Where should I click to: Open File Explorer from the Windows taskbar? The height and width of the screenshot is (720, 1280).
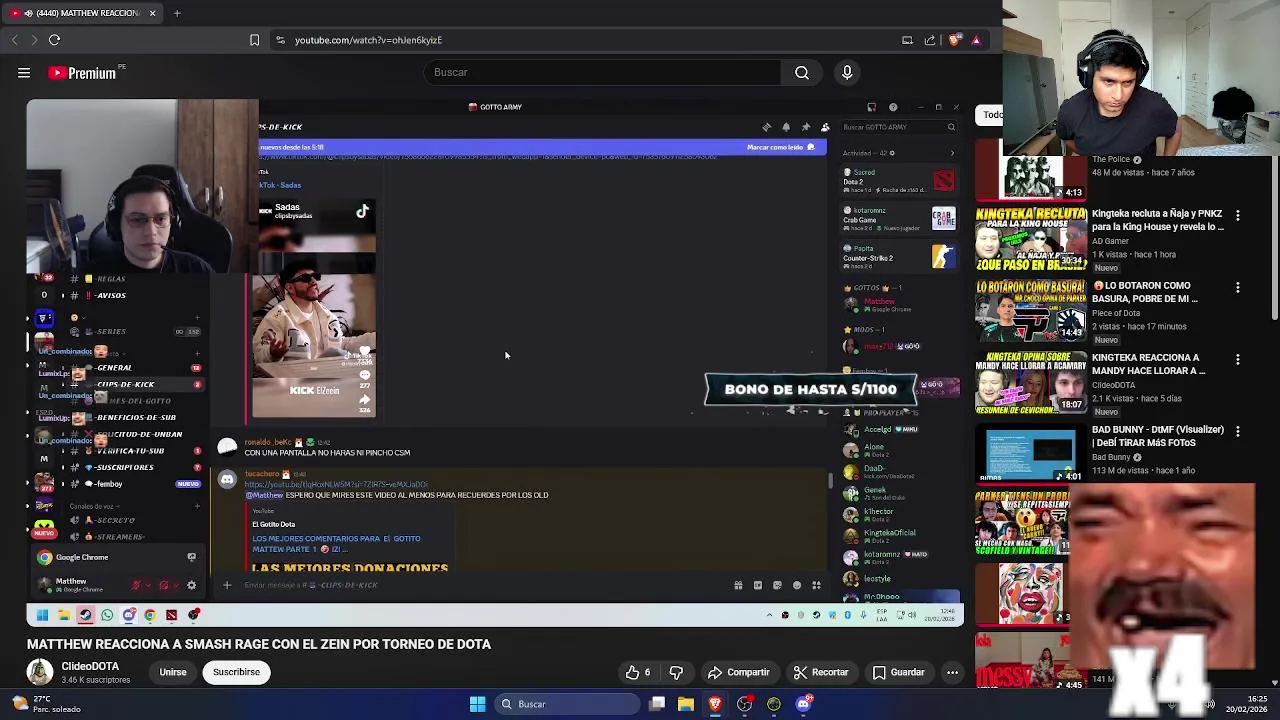pyautogui.click(x=686, y=704)
